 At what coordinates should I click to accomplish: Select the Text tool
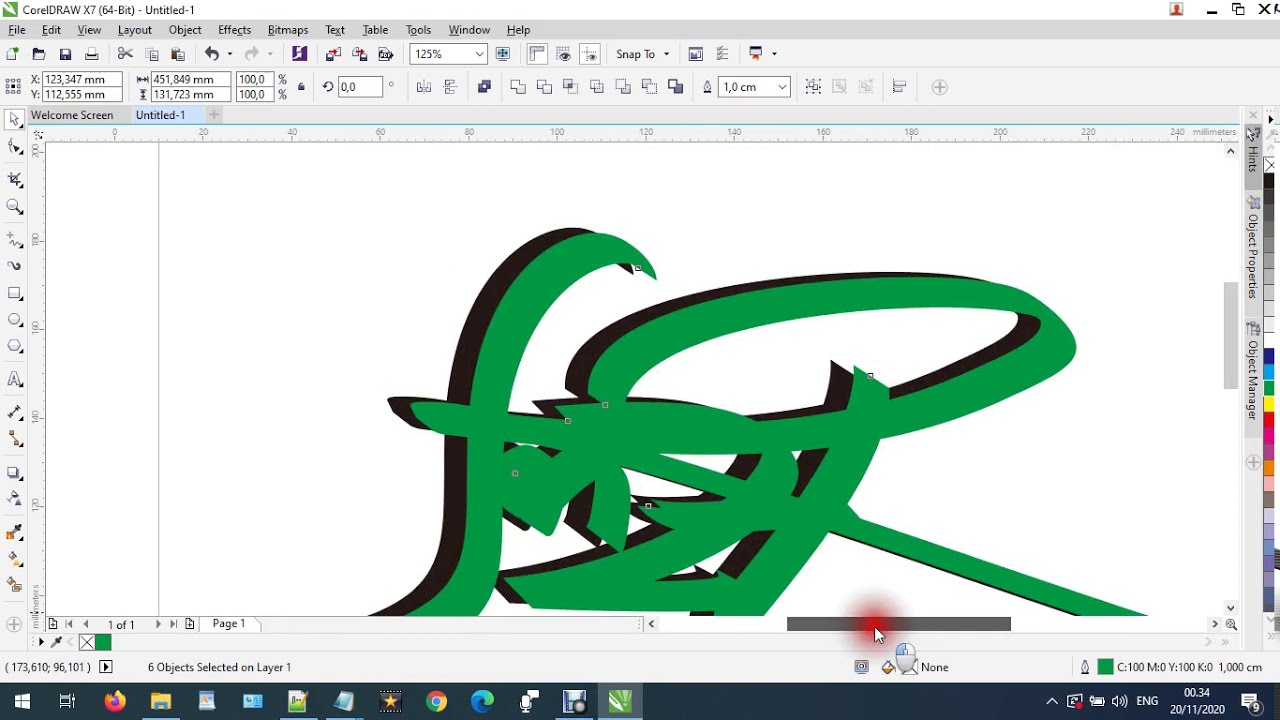(x=15, y=380)
